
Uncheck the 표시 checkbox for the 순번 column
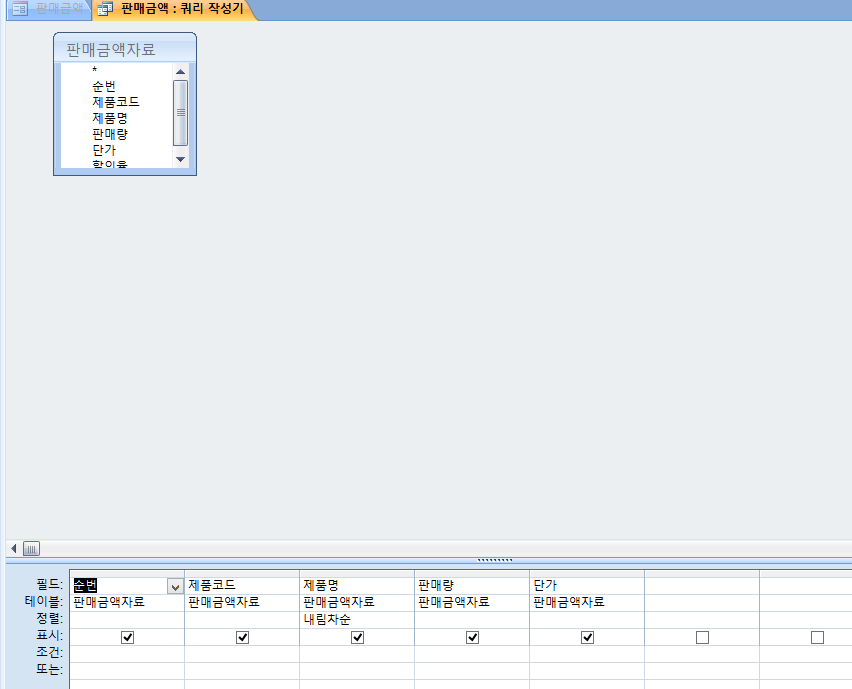(x=127, y=637)
